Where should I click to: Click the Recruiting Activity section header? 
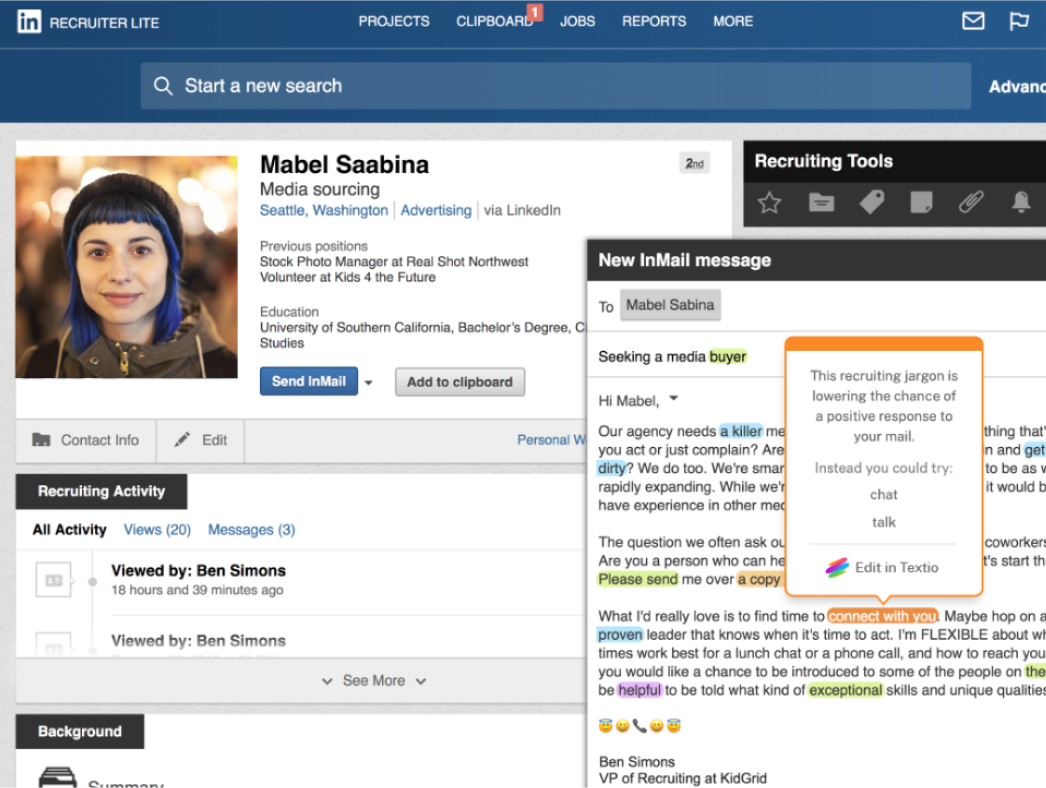pyautogui.click(x=101, y=491)
